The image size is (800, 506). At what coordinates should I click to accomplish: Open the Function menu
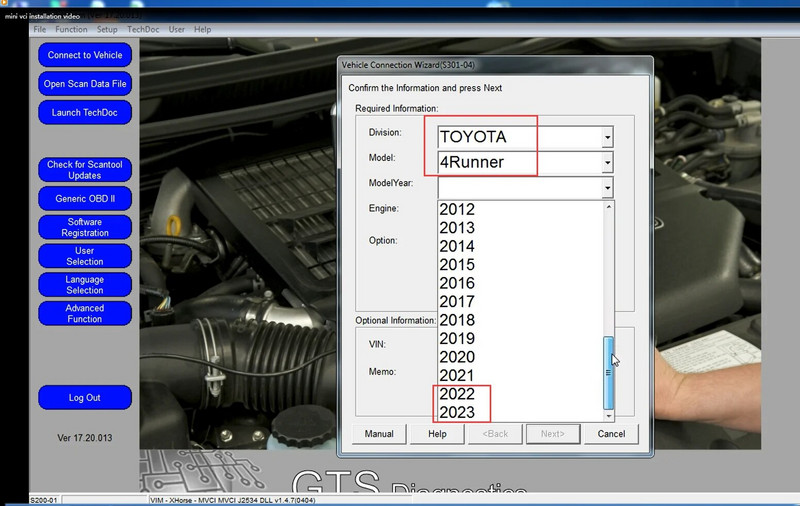(x=71, y=30)
